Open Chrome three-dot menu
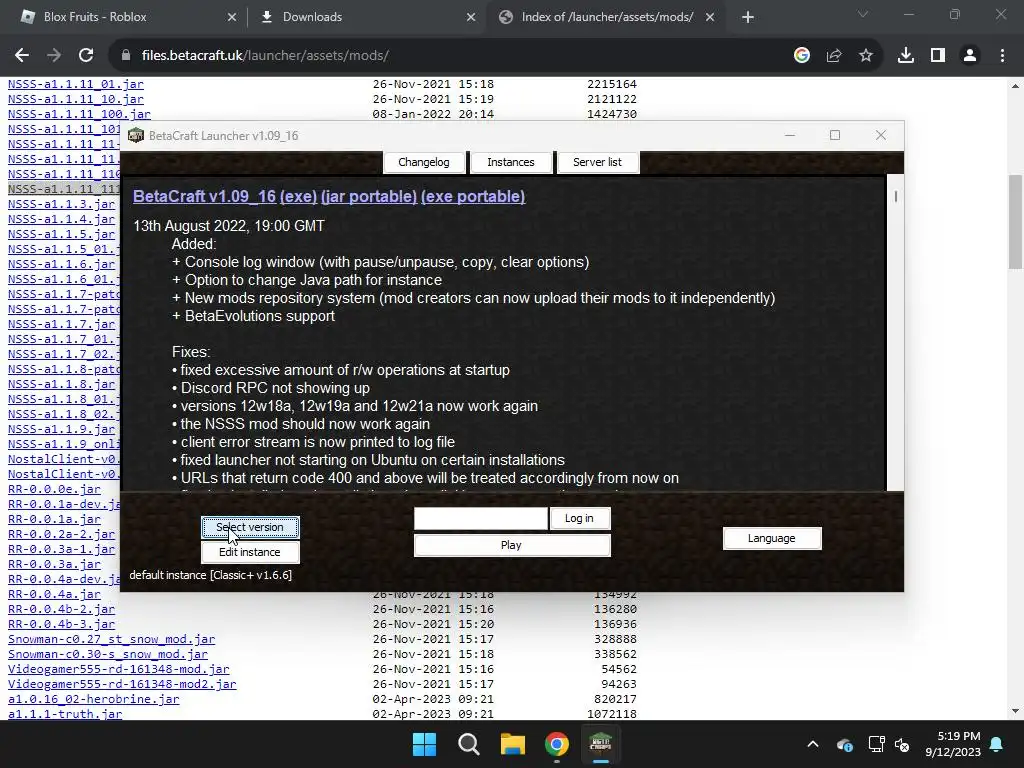This screenshot has width=1024, height=768. tap(1002, 56)
